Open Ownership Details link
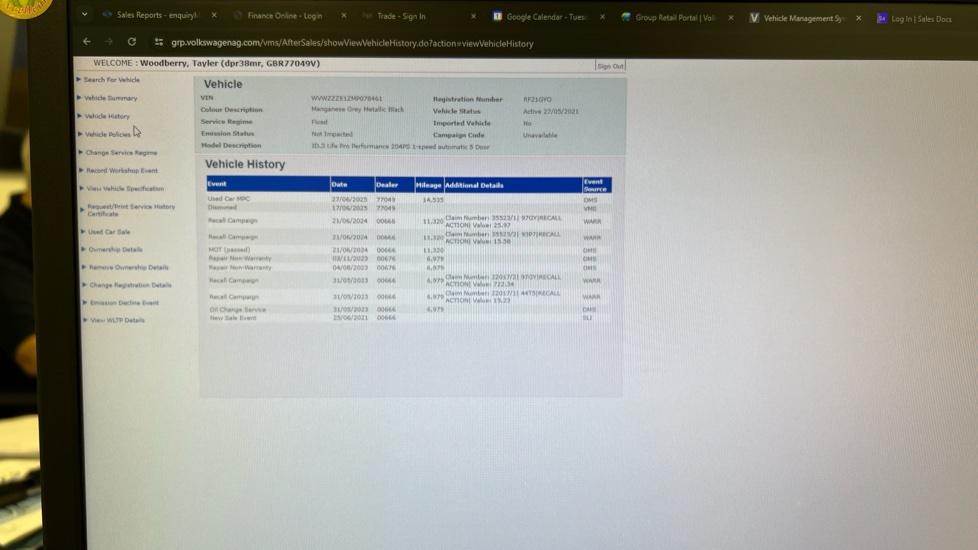This screenshot has height=550, width=978. click(115, 249)
